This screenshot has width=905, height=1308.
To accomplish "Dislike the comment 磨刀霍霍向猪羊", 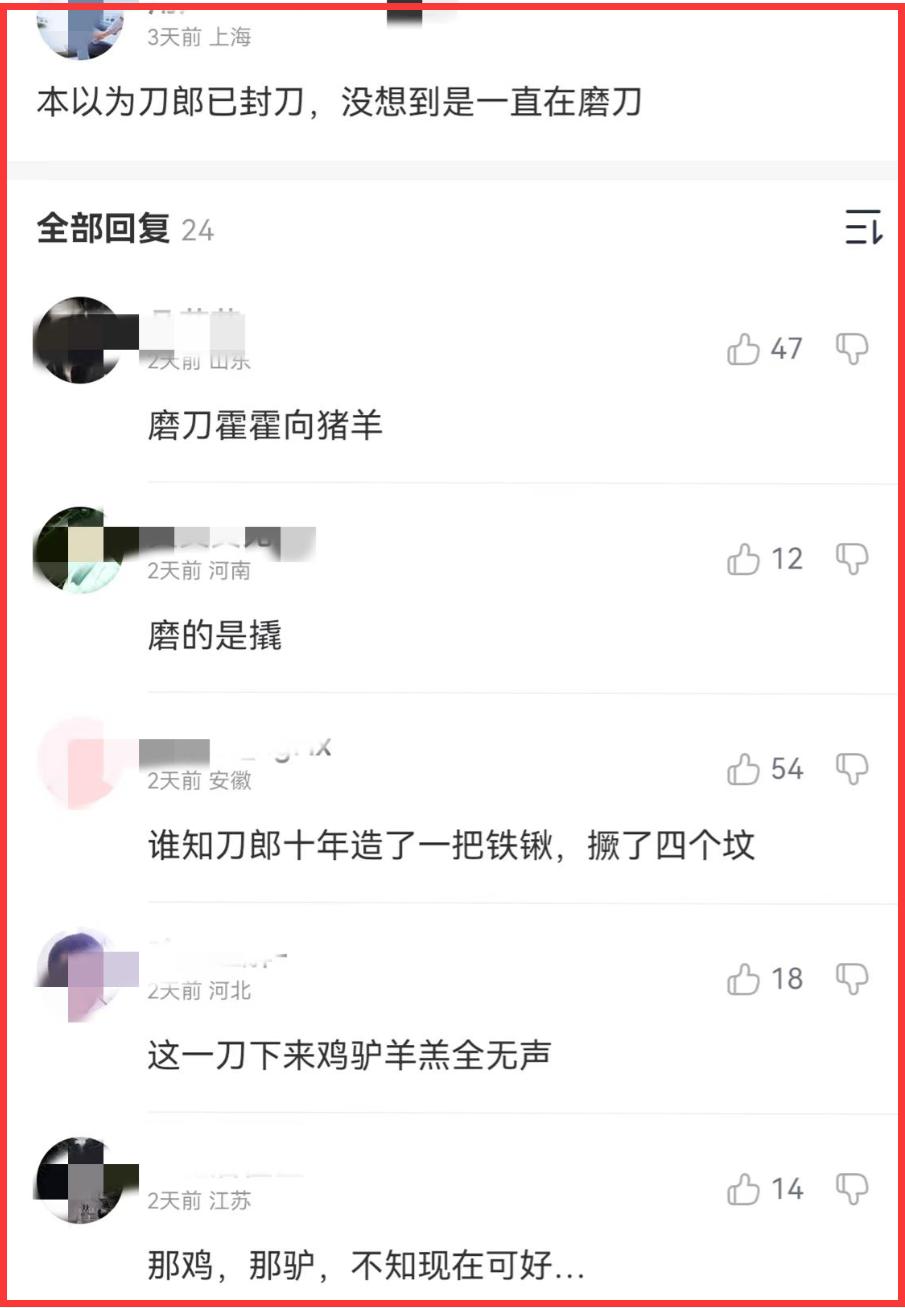I will 851,349.
